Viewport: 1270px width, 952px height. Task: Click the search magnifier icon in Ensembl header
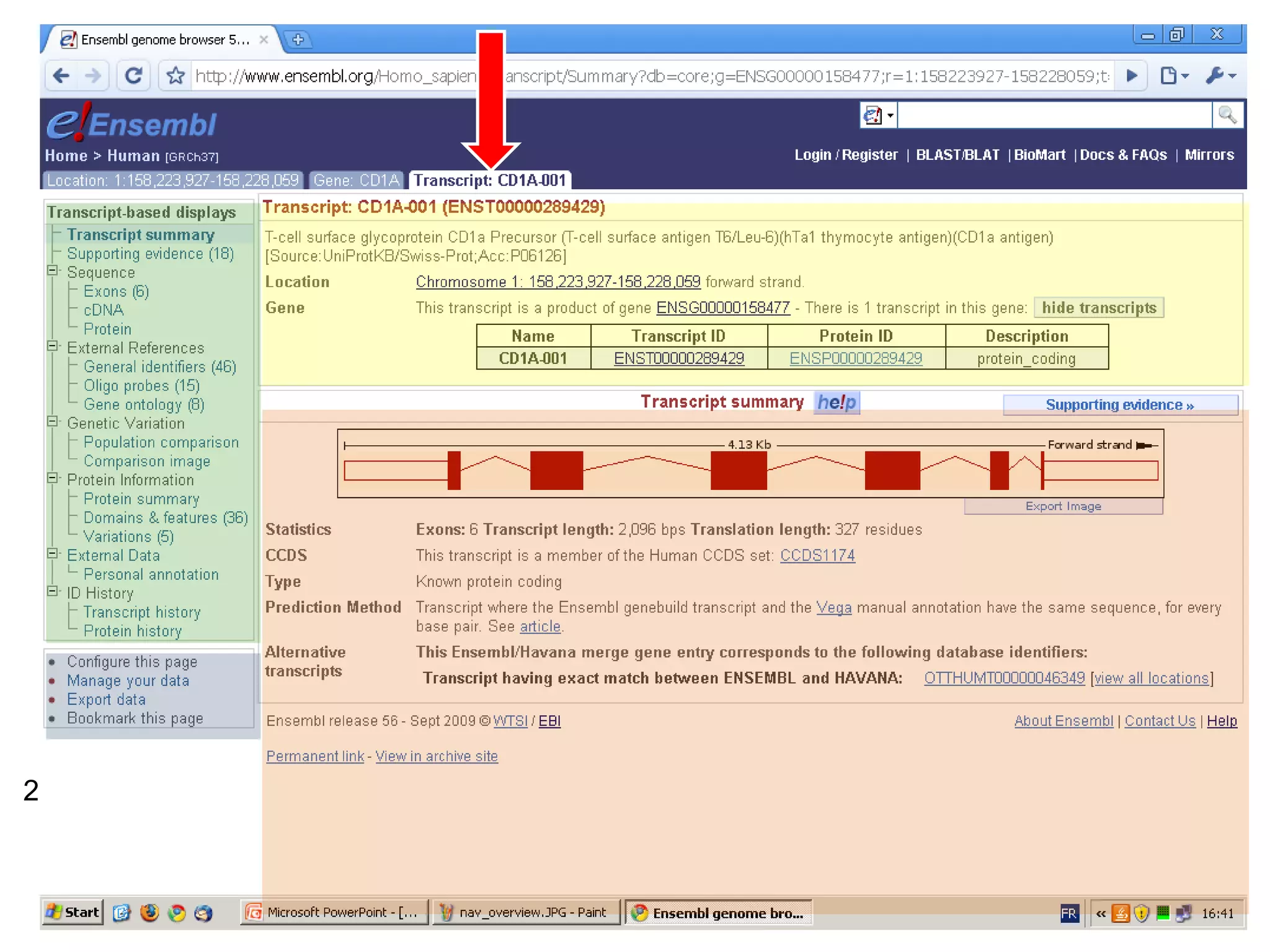coord(1227,115)
